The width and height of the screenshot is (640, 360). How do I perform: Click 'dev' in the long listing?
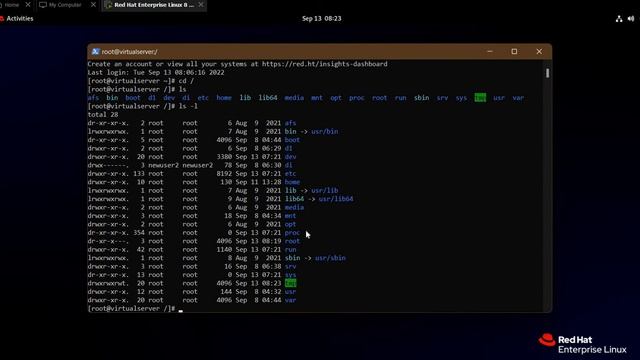[290, 157]
